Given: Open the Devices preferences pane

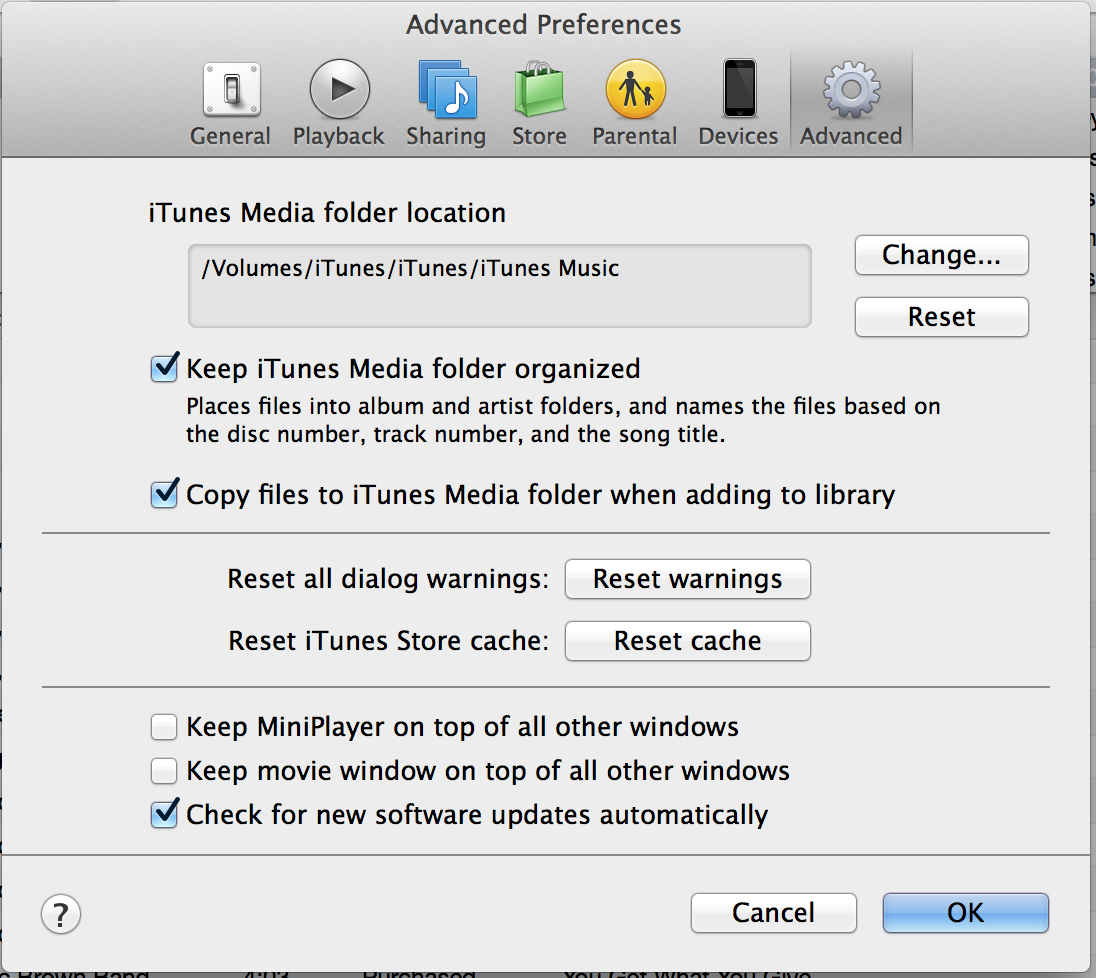Looking at the screenshot, I should click(x=738, y=103).
